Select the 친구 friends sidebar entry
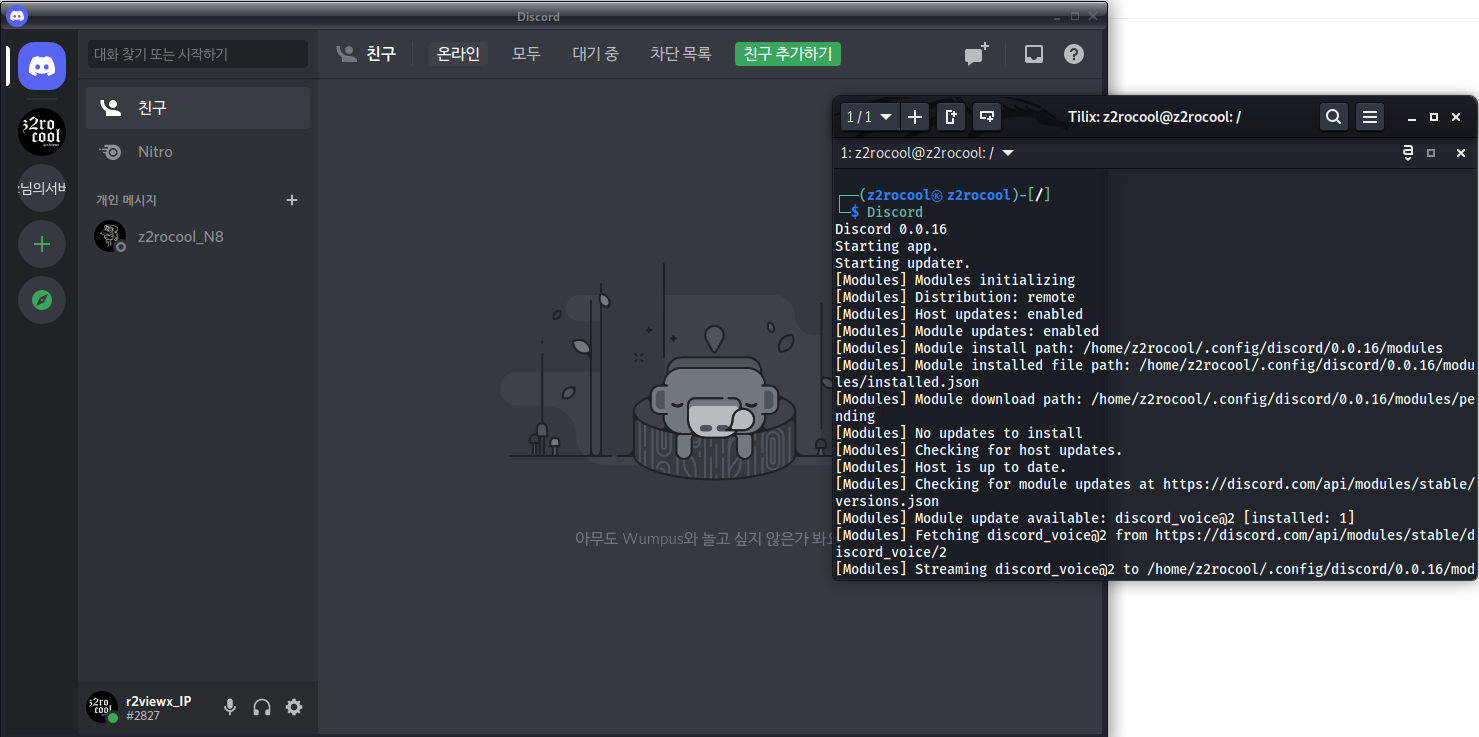The width and height of the screenshot is (1479, 737). tap(198, 108)
